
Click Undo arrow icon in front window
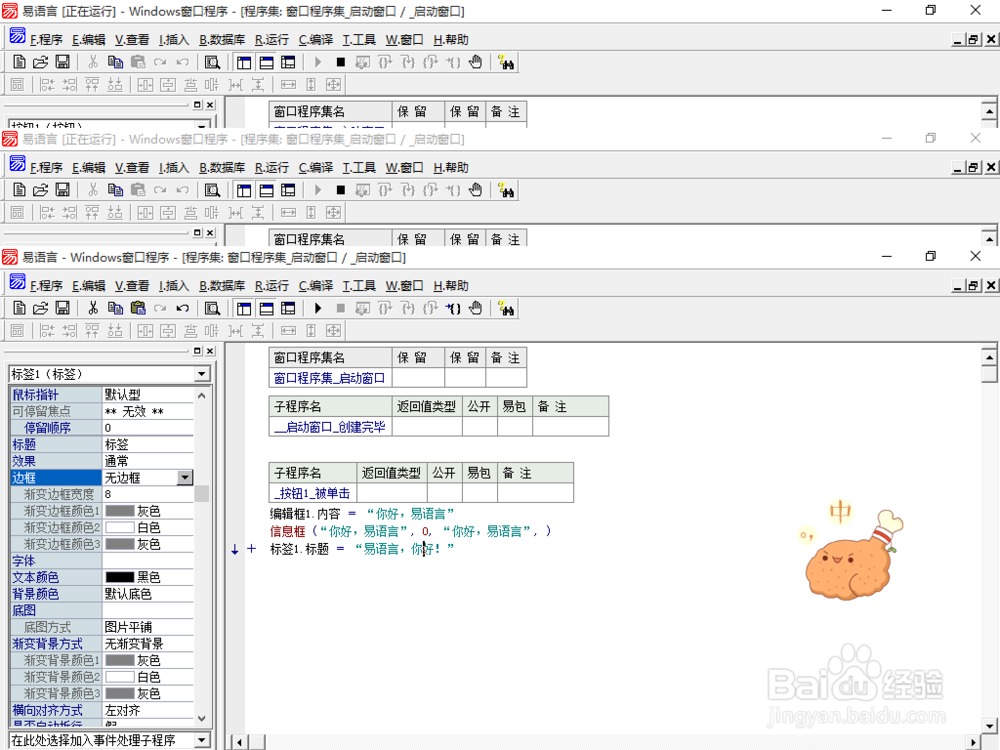tap(182, 309)
